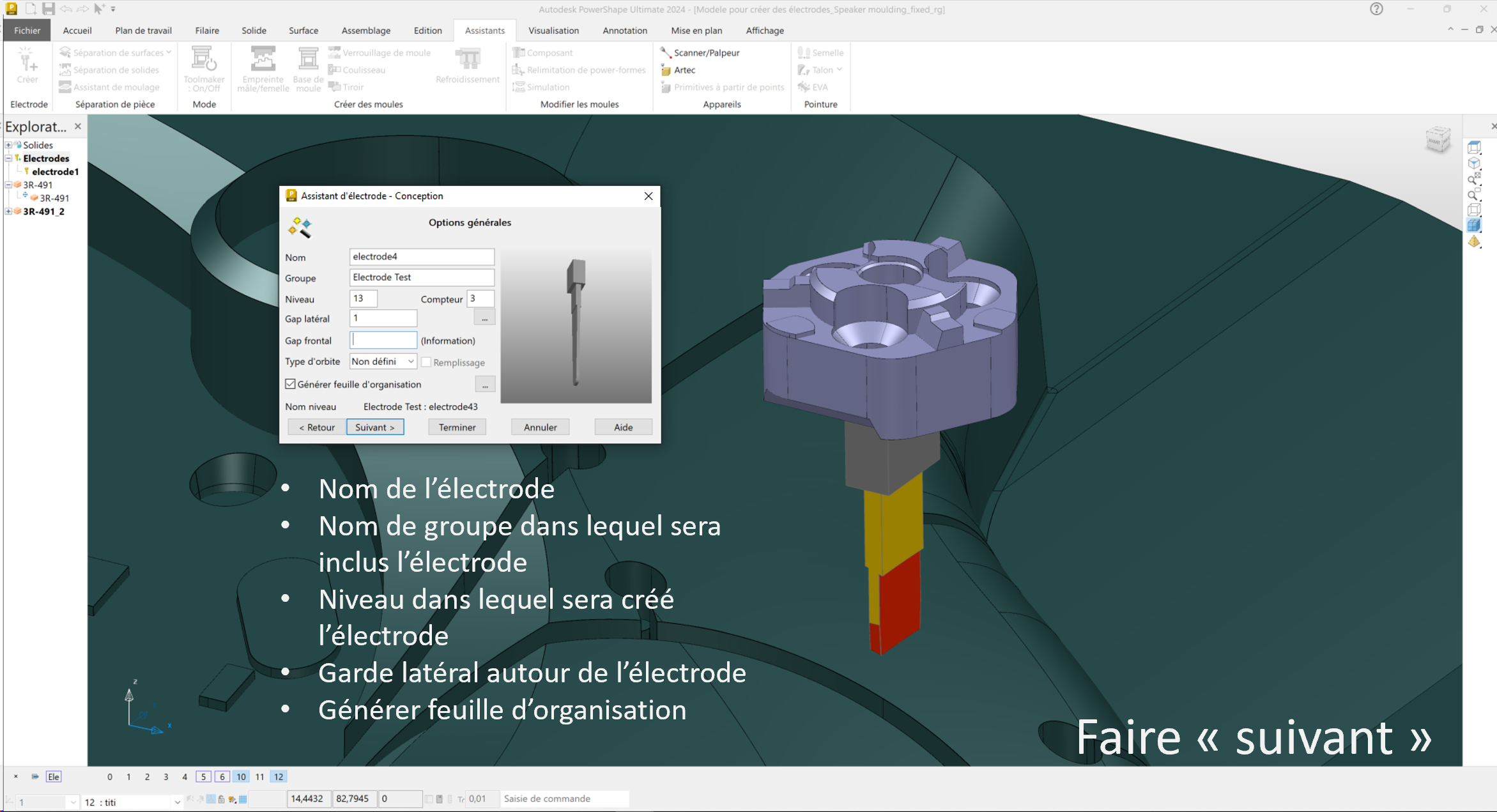Toggle level 0 in the level bar
The image size is (1497, 812).
coord(110,777)
